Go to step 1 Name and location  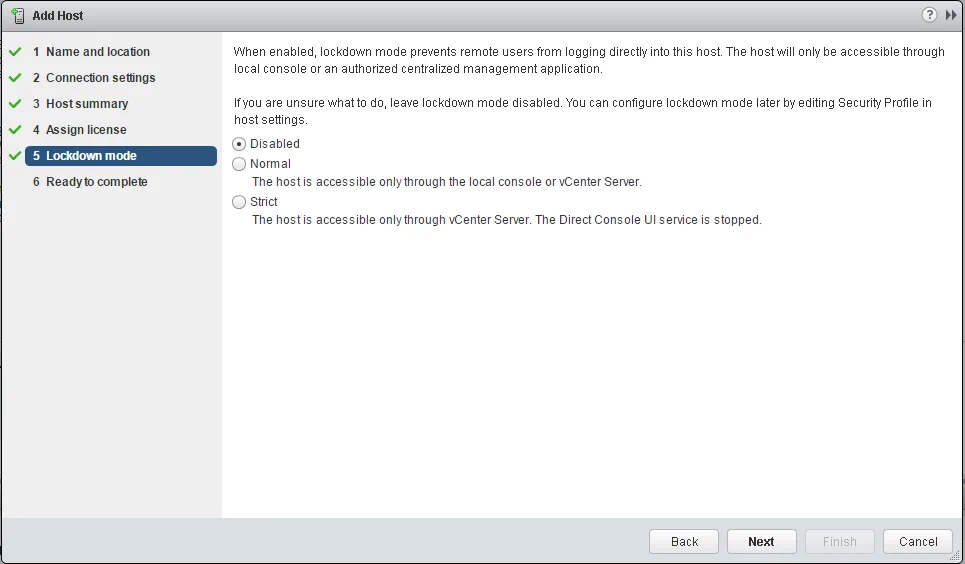97,52
